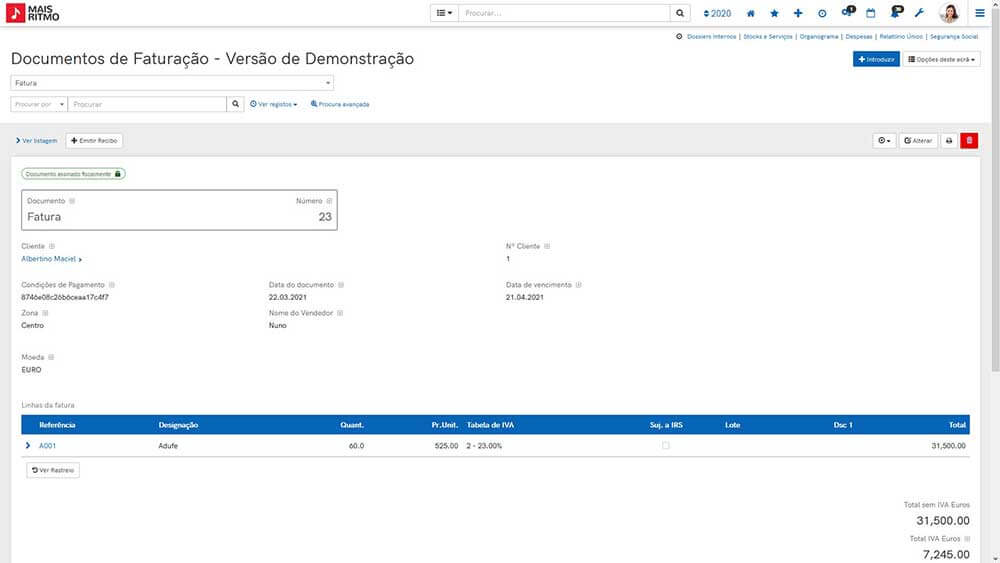Open the Opções deste ecrã dropdown
The image size is (1000, 563).
click(942, 60)
